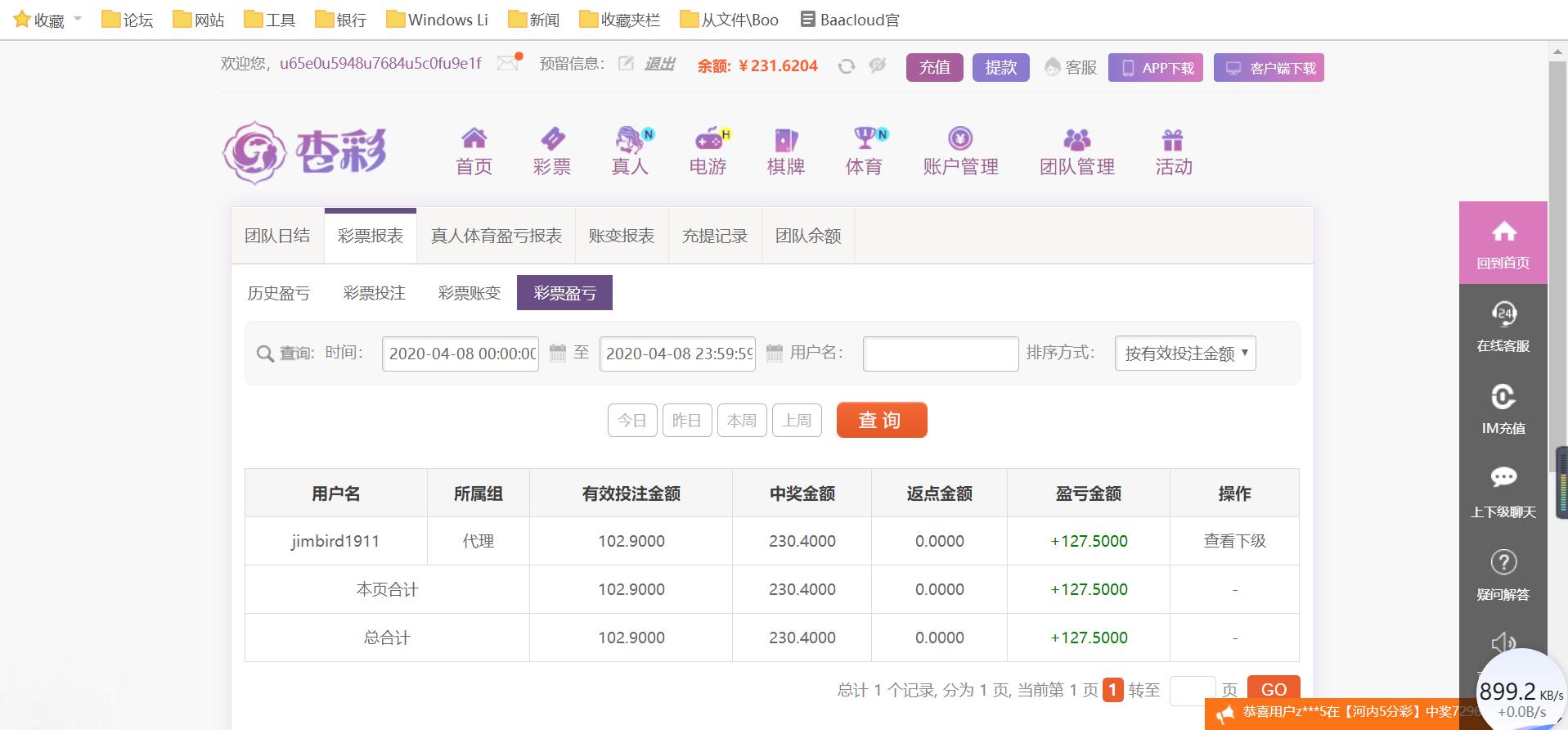Toggle balance visibility eye icon

tap(878, 65)
